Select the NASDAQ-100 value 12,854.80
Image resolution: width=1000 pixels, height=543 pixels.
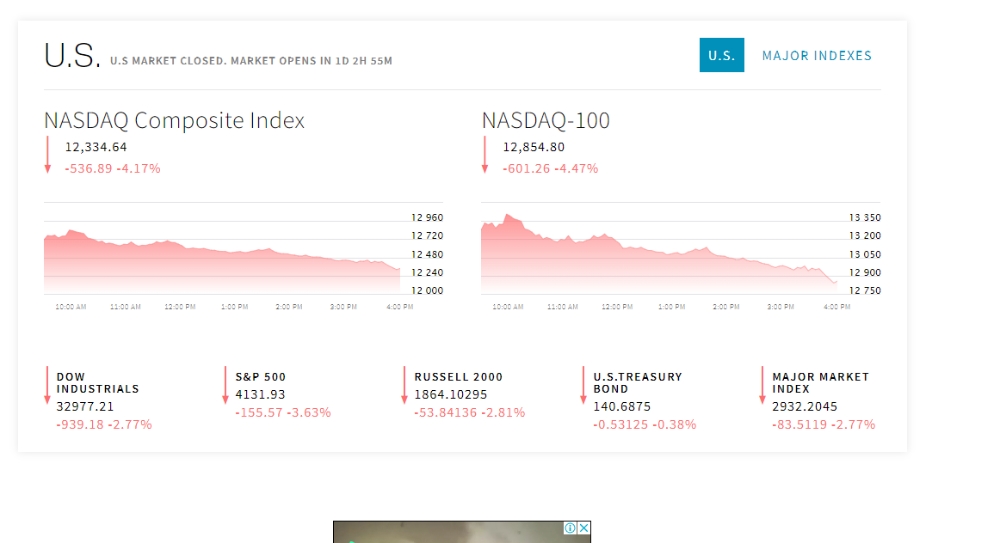pos(534,147)
